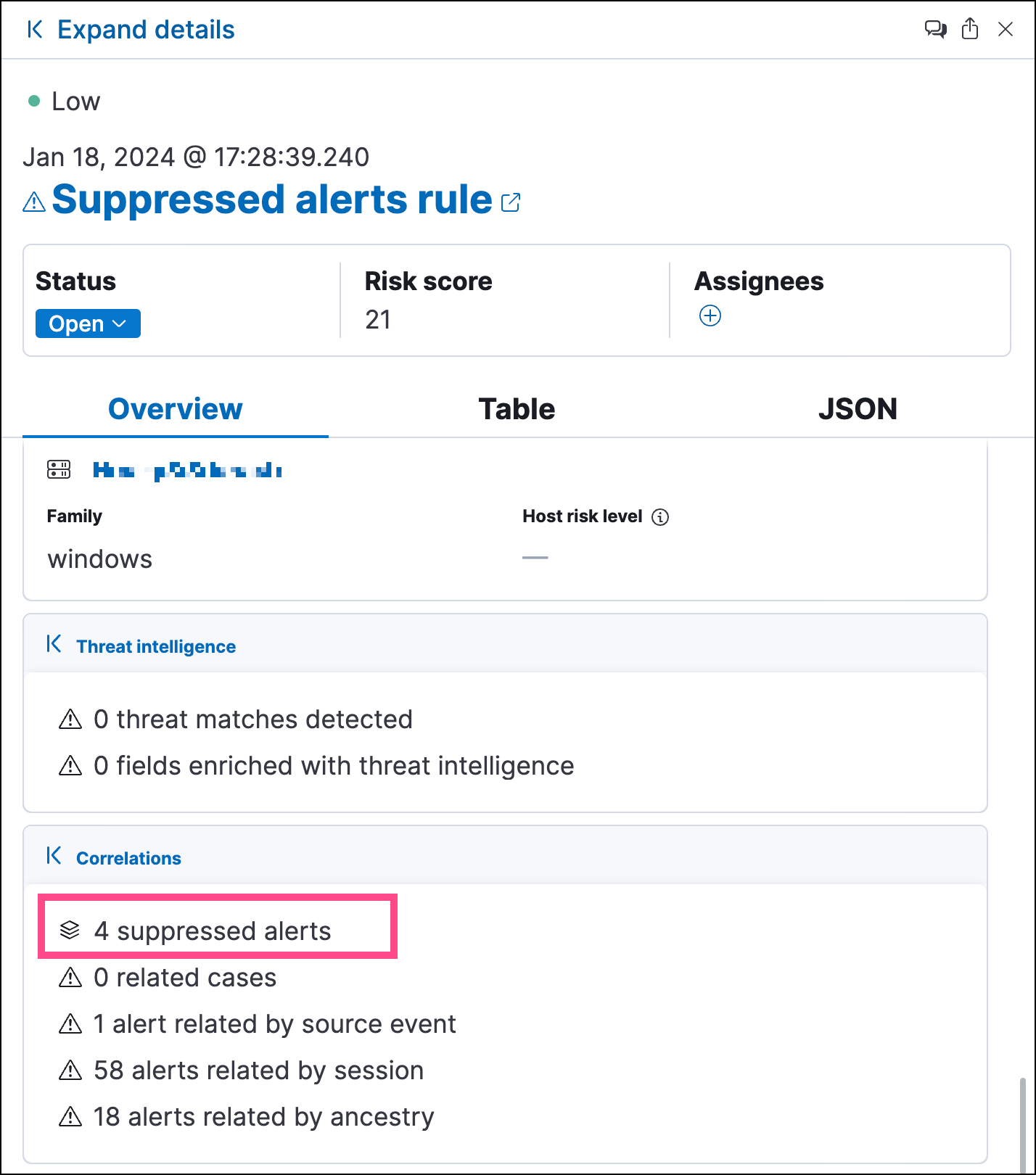Add an assignee using the plus button
This screenshot has width=1036, height=1175.
click(x=710, y=316)
